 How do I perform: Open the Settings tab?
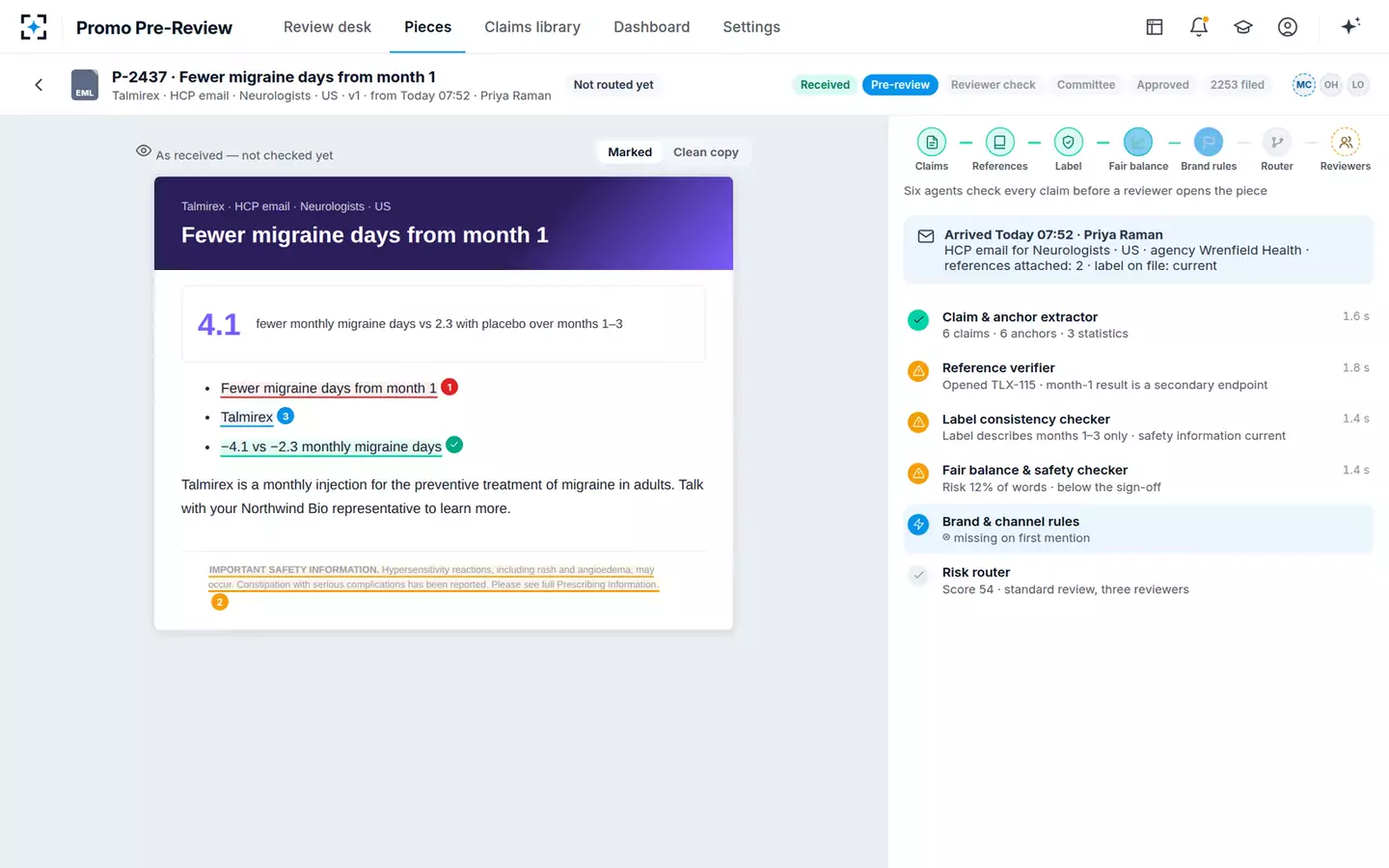[x=751, y=27]
